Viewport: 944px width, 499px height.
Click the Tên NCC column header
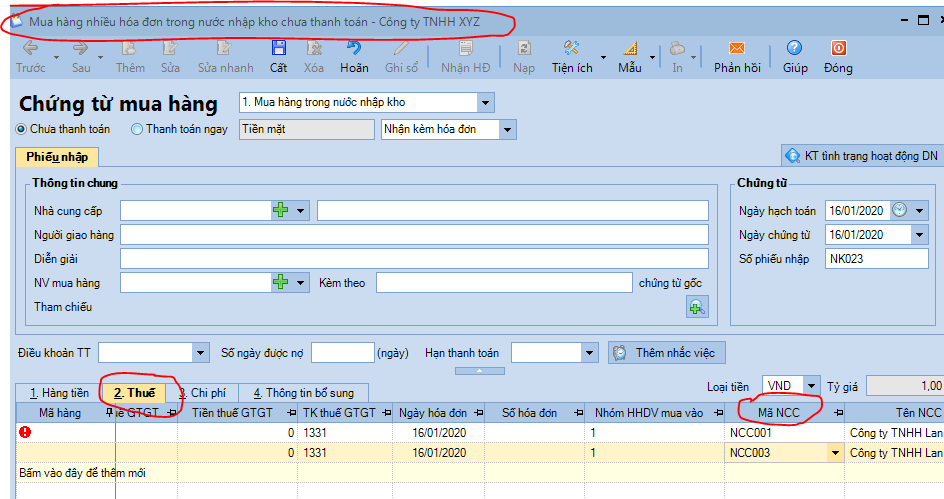(894, 413)
